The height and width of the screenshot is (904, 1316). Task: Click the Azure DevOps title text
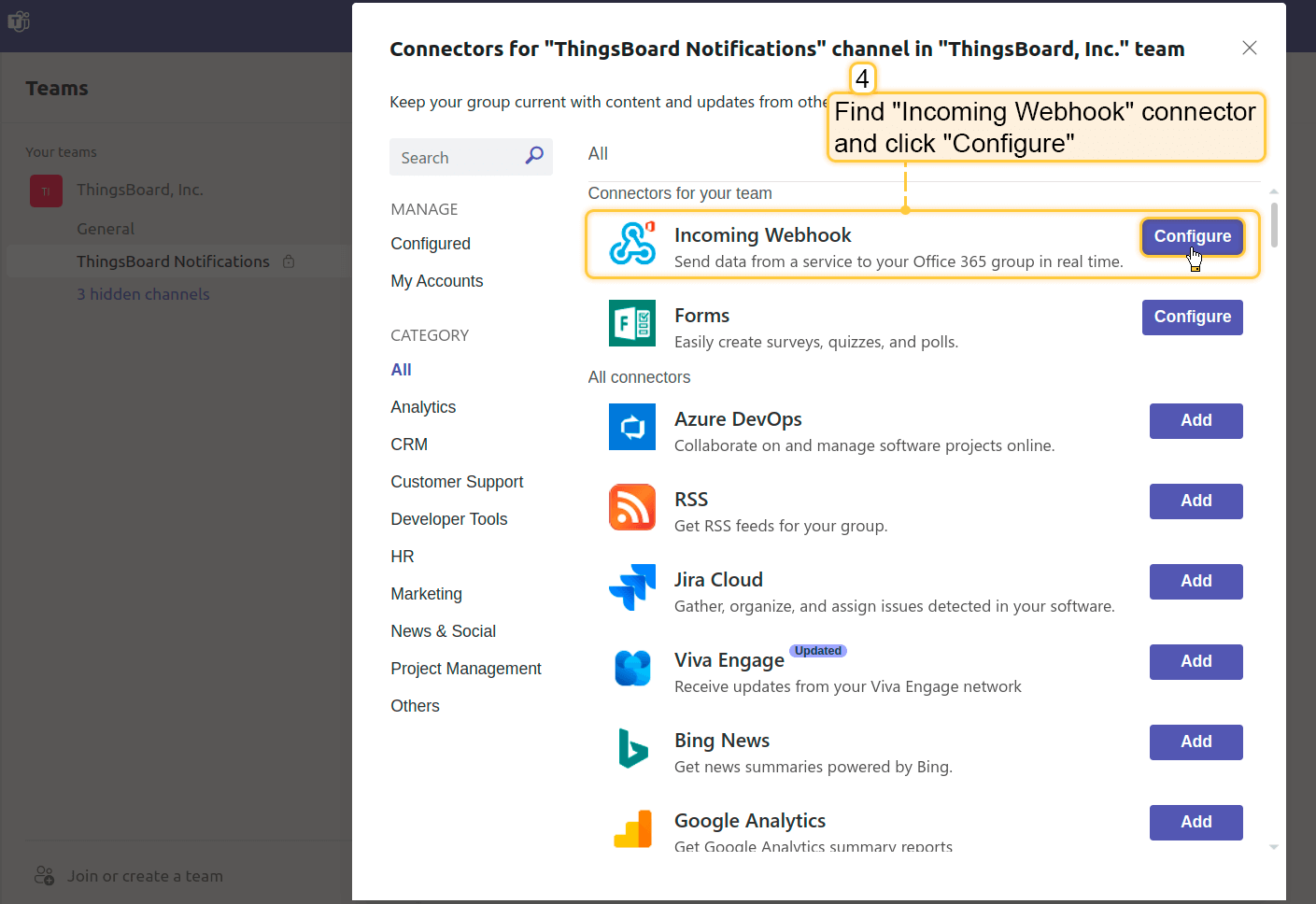pos(738,419)
